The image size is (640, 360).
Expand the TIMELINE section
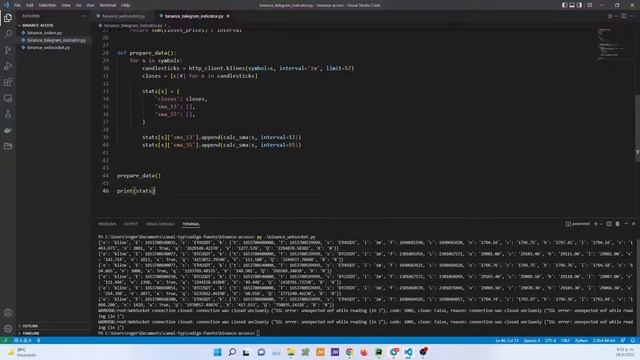31,333
